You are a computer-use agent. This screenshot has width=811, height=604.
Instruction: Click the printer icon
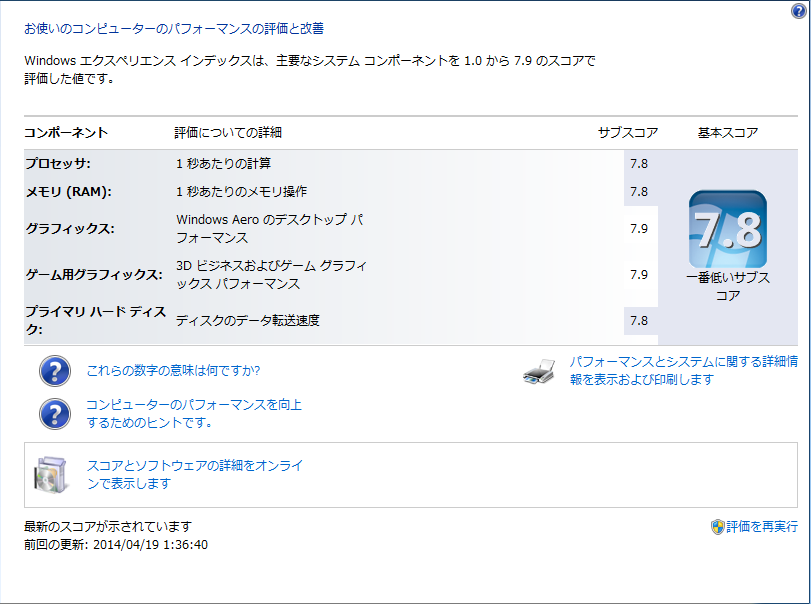539,371
